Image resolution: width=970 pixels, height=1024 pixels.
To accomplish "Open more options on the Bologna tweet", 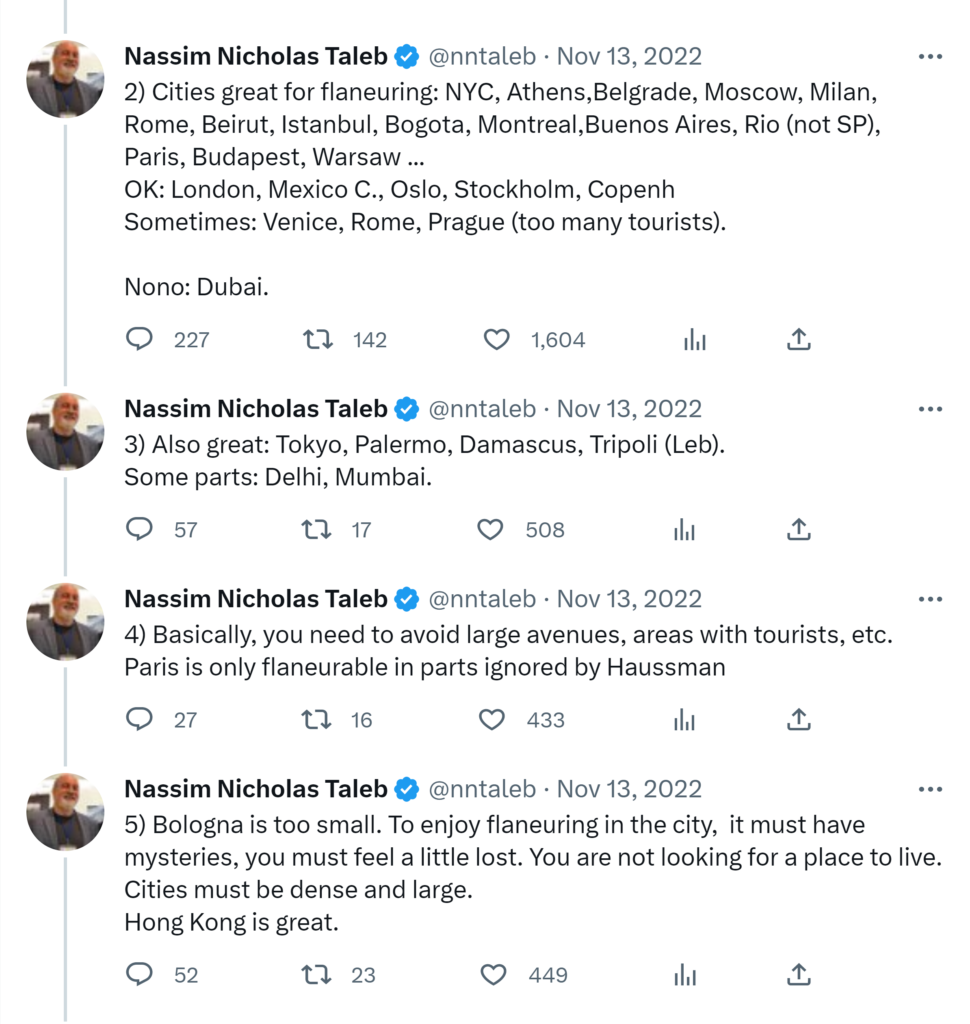I will pos(930,789).
